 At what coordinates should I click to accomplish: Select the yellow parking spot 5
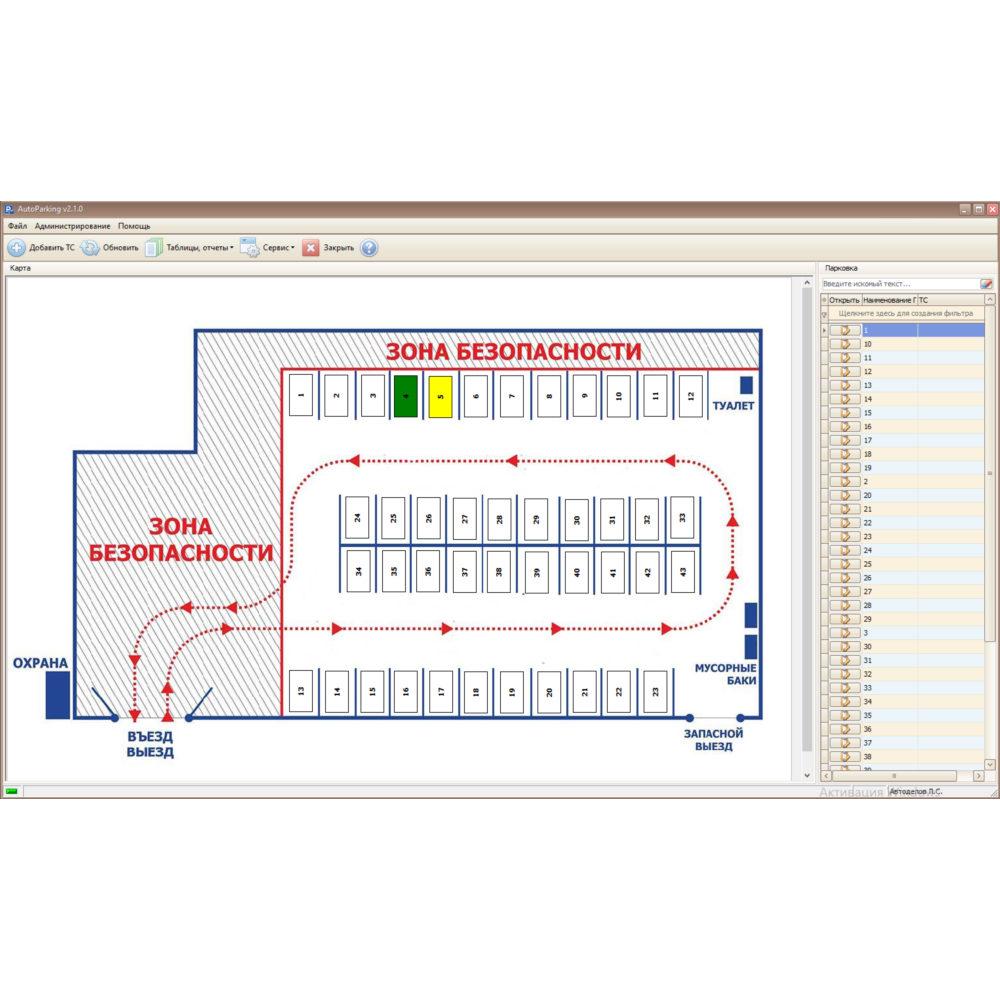click(440, 396)
